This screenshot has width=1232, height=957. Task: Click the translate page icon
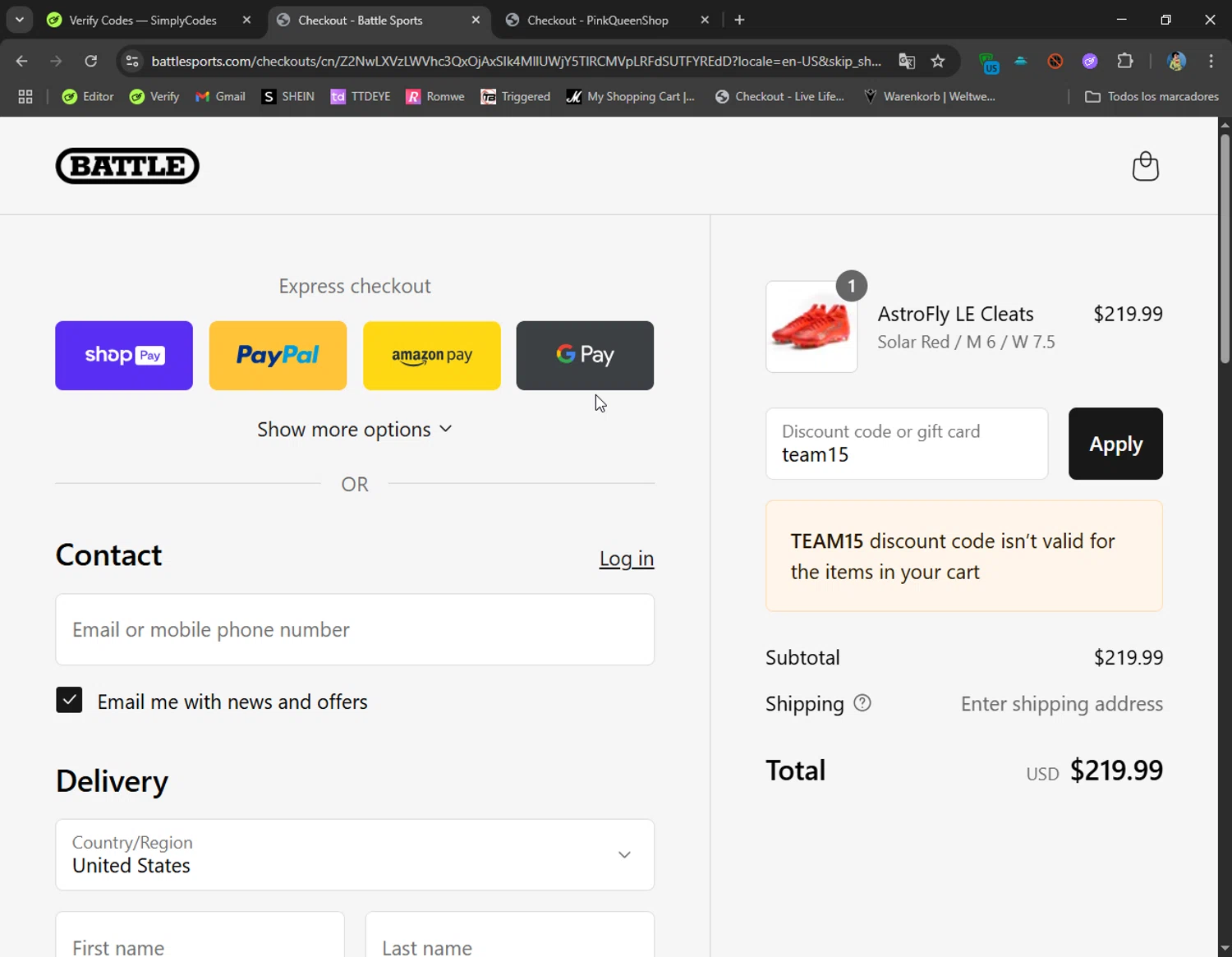[x=907, y=61]
